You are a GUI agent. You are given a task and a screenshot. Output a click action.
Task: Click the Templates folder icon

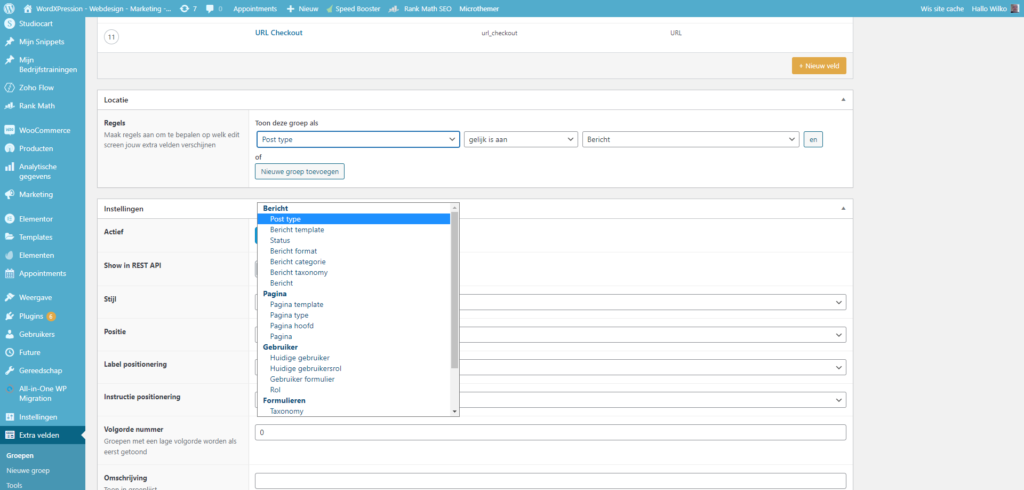9,237
